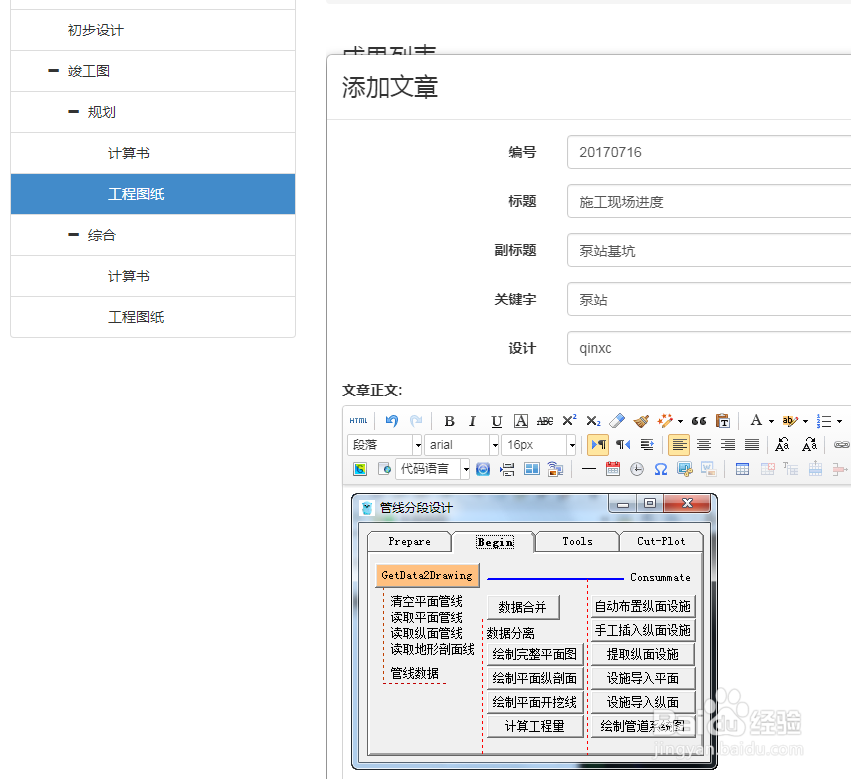The height and width of the screenshot is (779, 851).
Task: Center-align the paragraph text
Action: click(704, 445)
